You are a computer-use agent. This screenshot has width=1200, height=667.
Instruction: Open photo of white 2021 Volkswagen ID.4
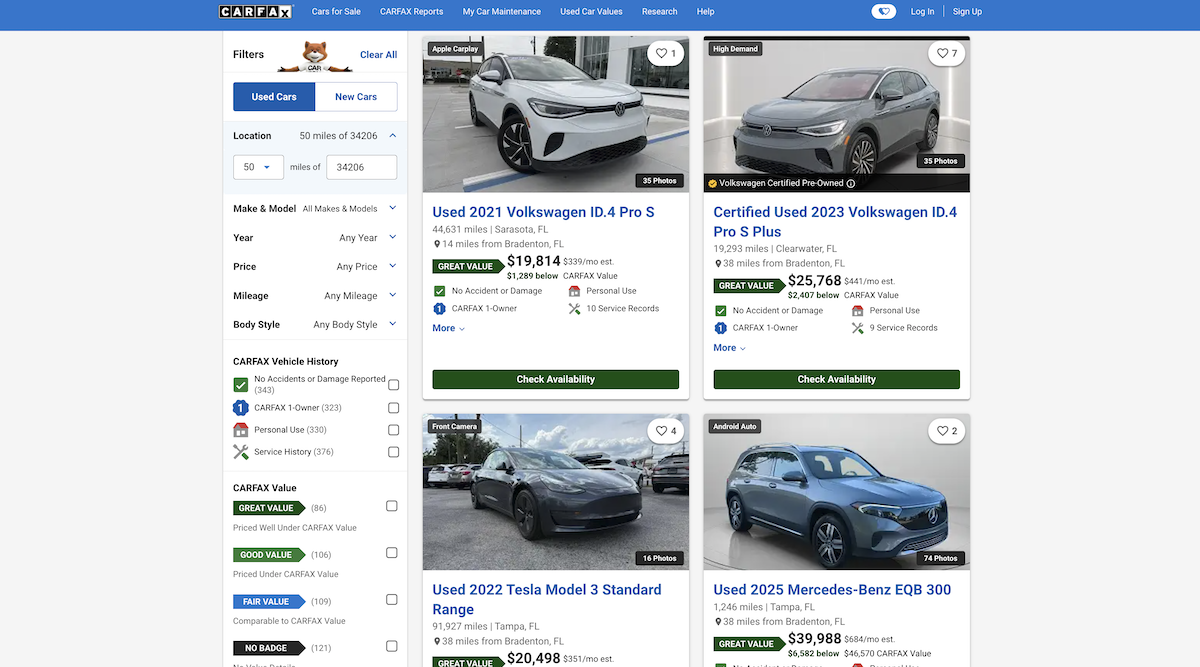pyautogui.click(x=556, y=114)
